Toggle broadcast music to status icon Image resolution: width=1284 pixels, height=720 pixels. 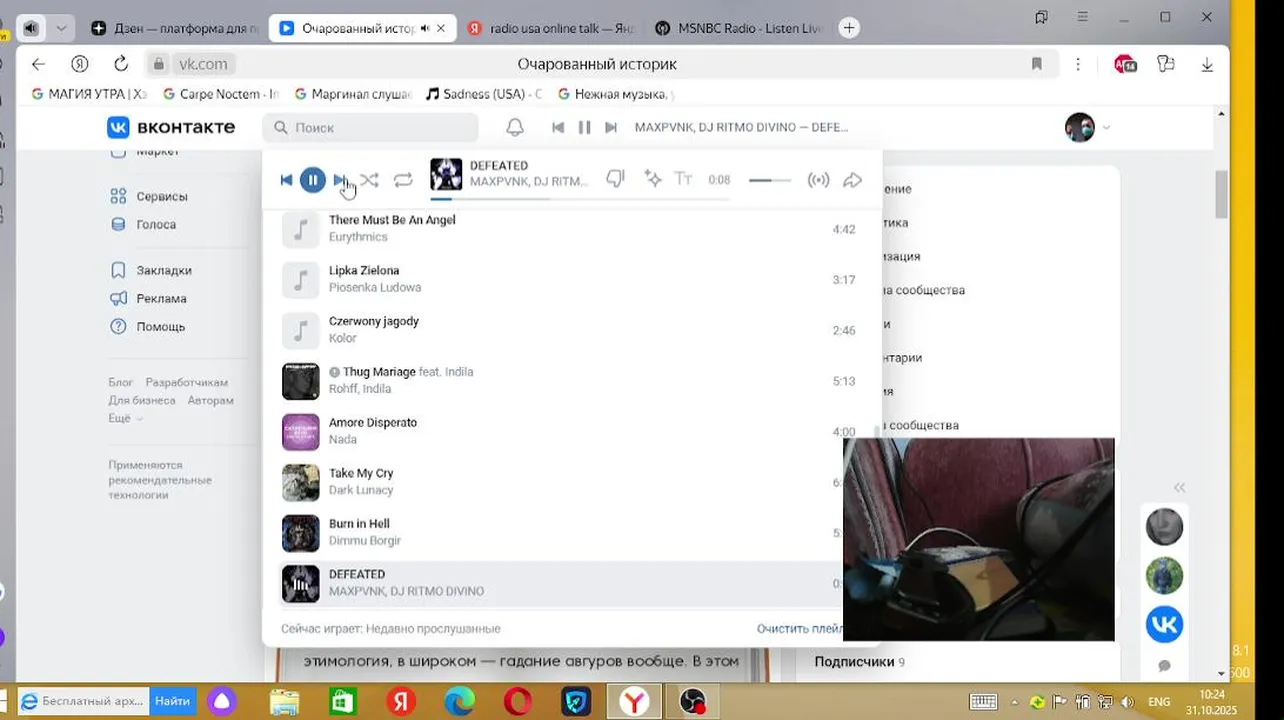(x=818, y=180)
